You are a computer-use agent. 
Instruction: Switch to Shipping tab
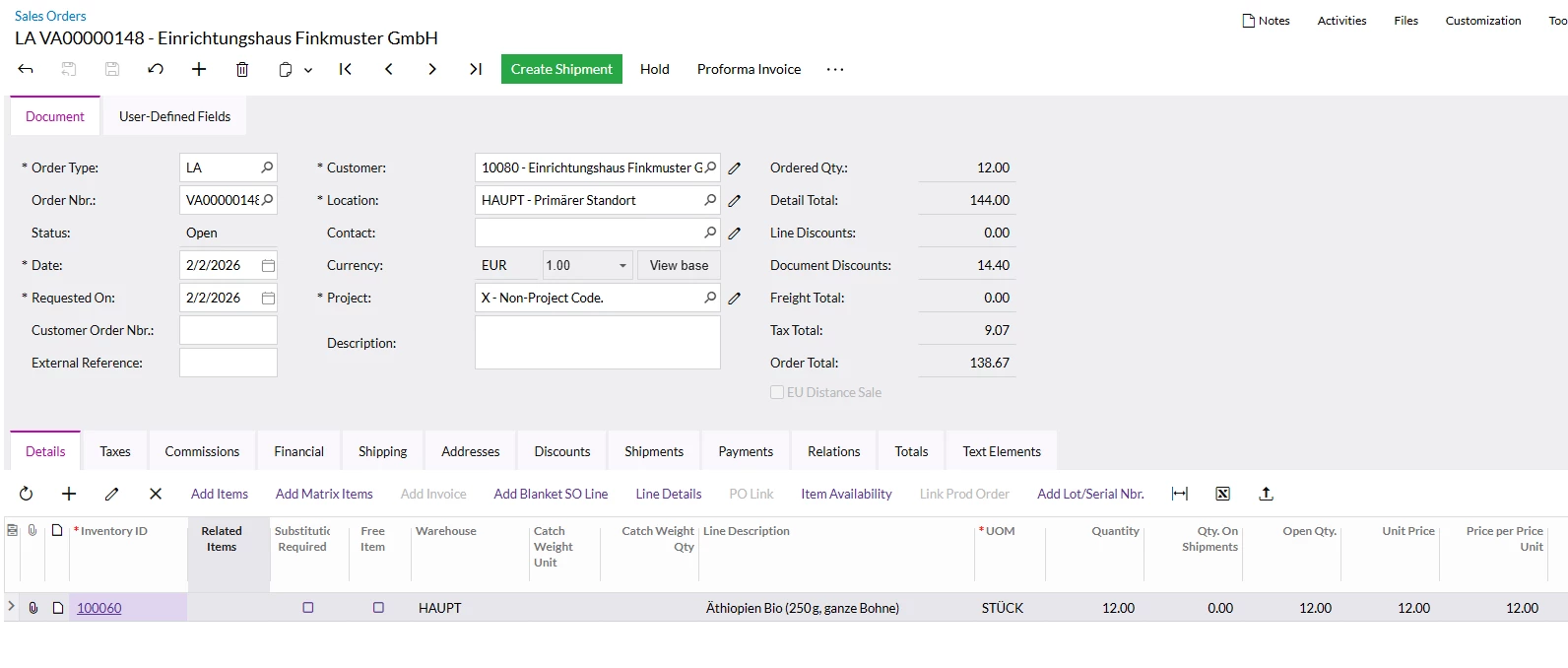point(382,451)
